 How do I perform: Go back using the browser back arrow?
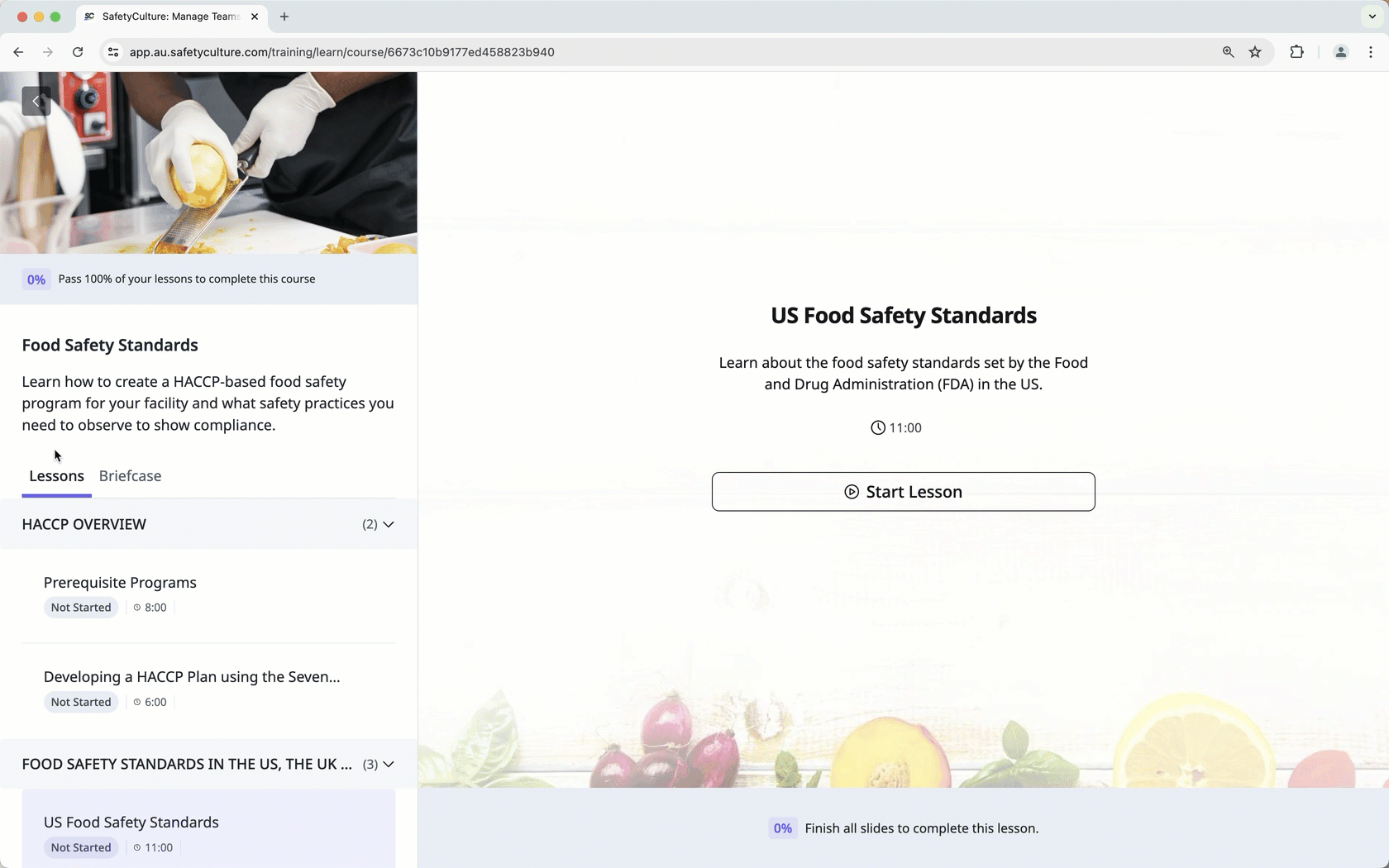click(18, 52)
